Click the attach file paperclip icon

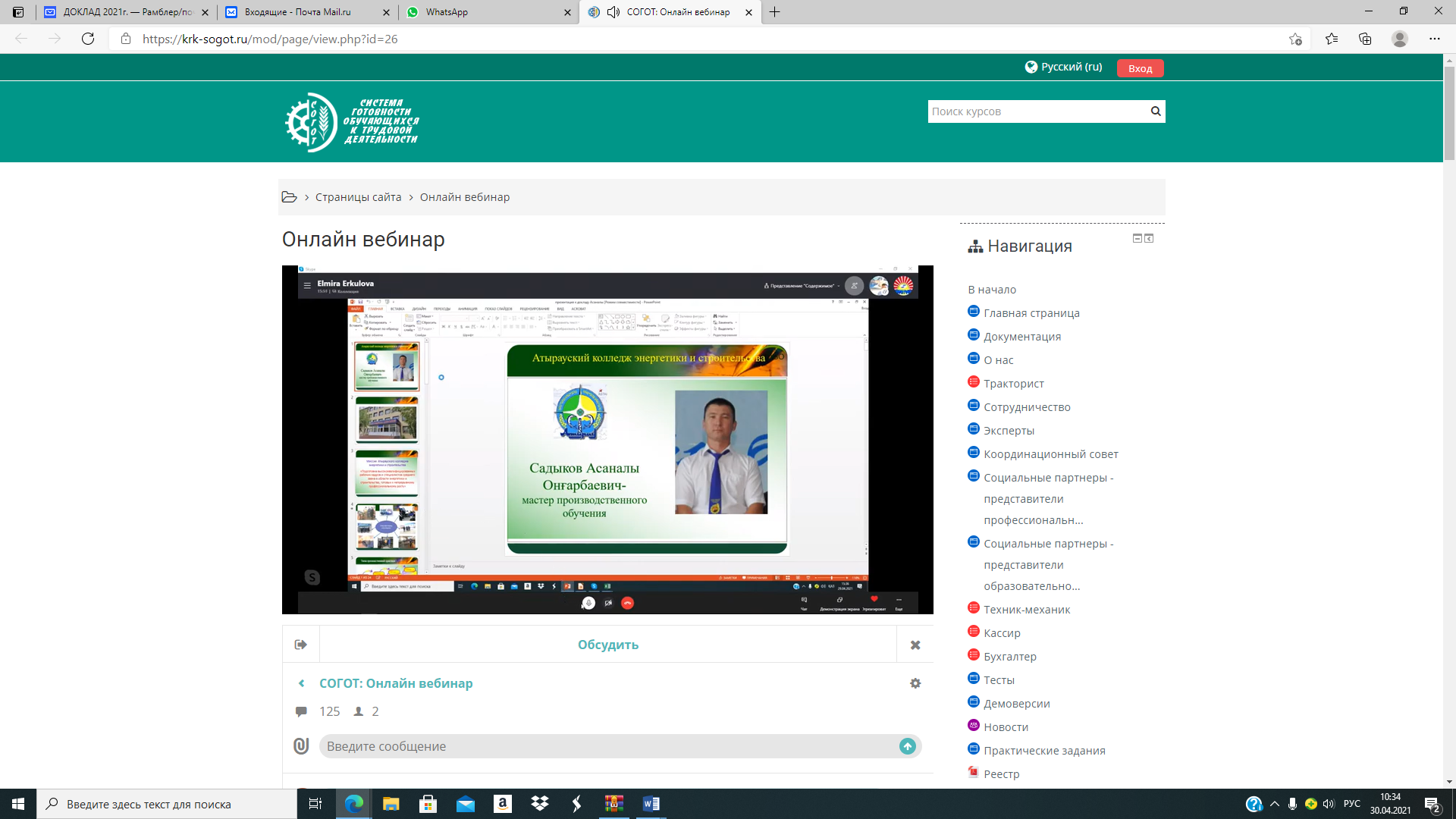tap(301, 746)
